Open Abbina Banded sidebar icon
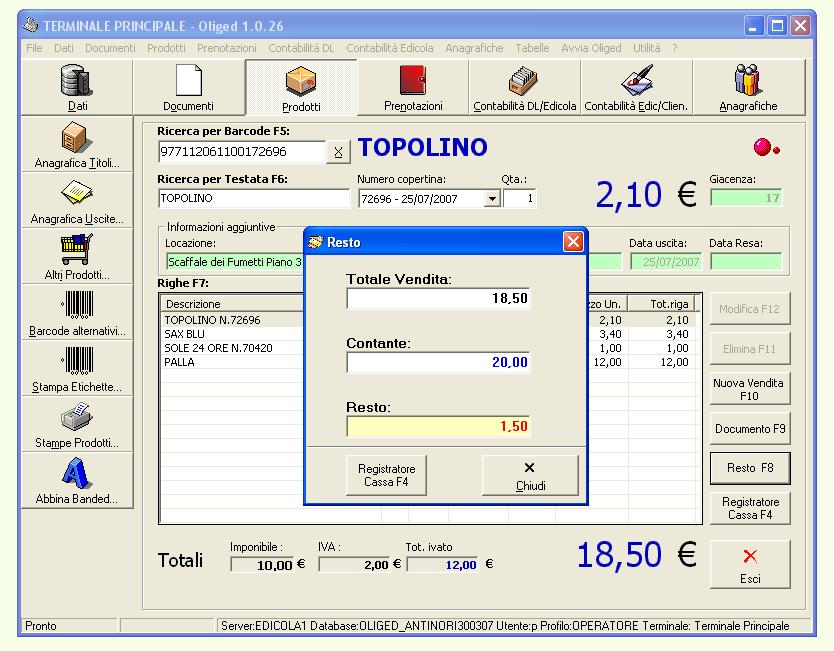This screenshot has width=834, height=651. tap(77, 474)
